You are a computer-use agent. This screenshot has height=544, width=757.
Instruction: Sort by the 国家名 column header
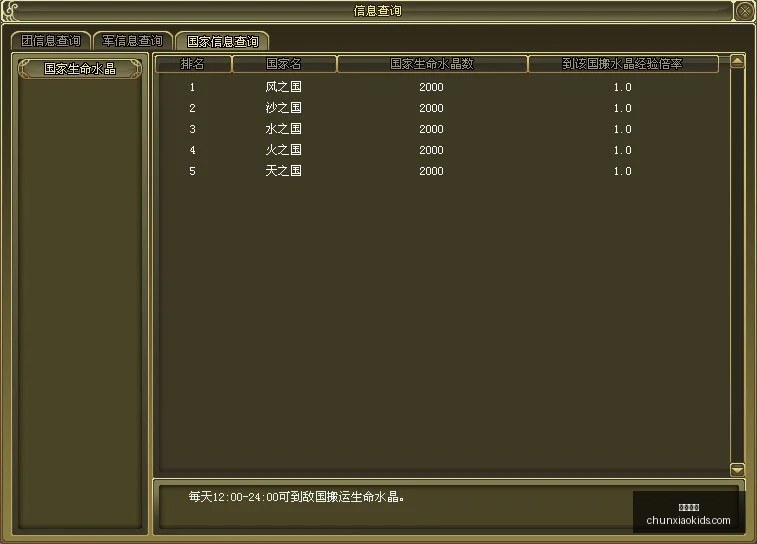tap(284, 64)
